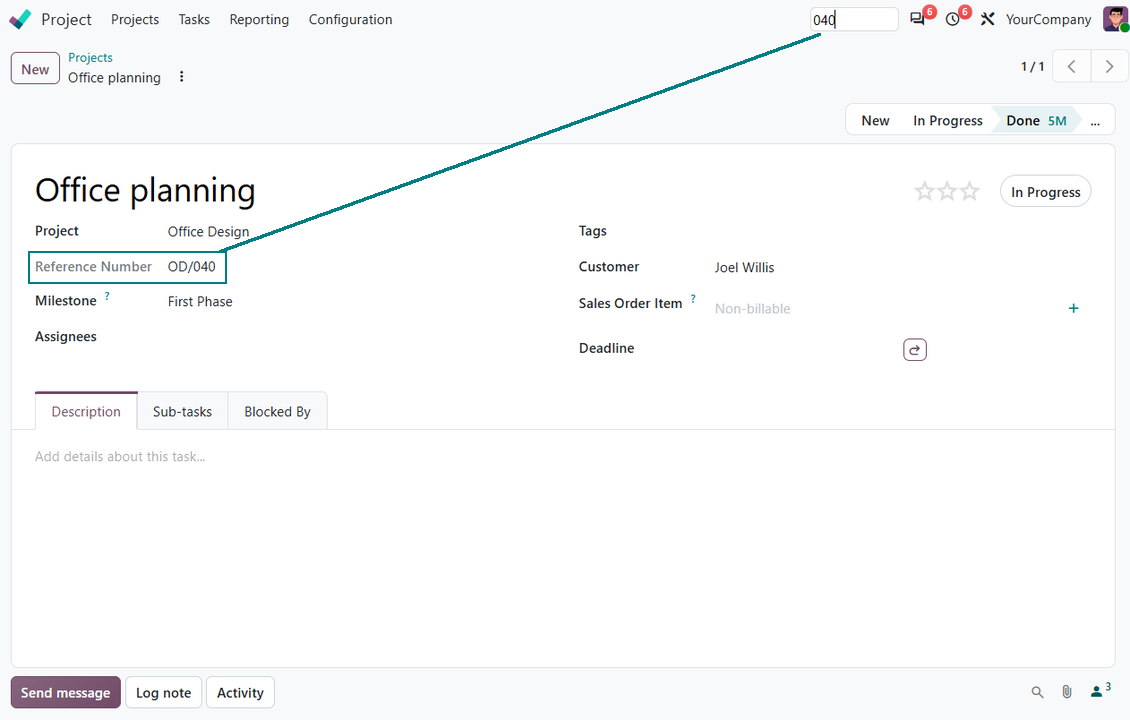This screenshot has height=720, width=1130.
Task: Go to the previous record arrow
Action: 1072,67
